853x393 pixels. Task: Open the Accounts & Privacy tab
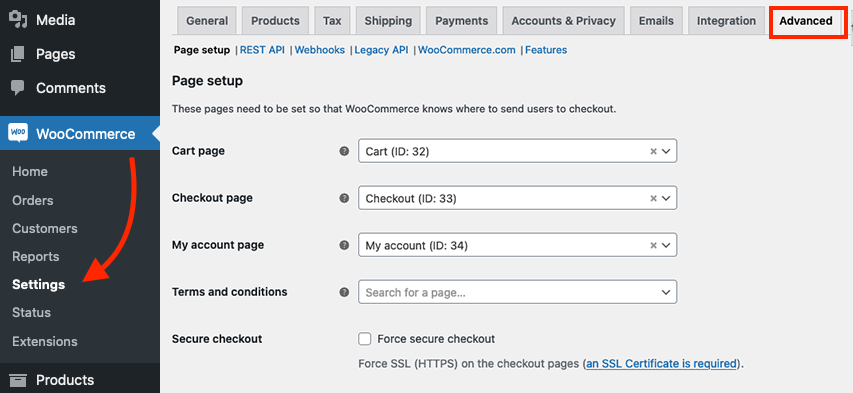(x=563, y=21)
